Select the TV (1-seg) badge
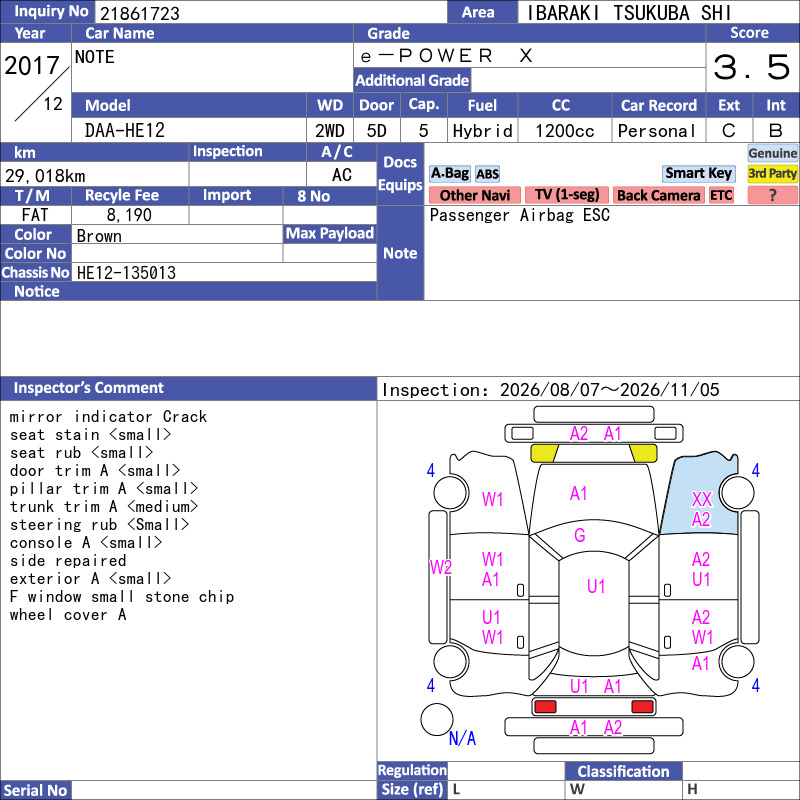The width and height of the screenshot is (800, 800). pos(566,195)
